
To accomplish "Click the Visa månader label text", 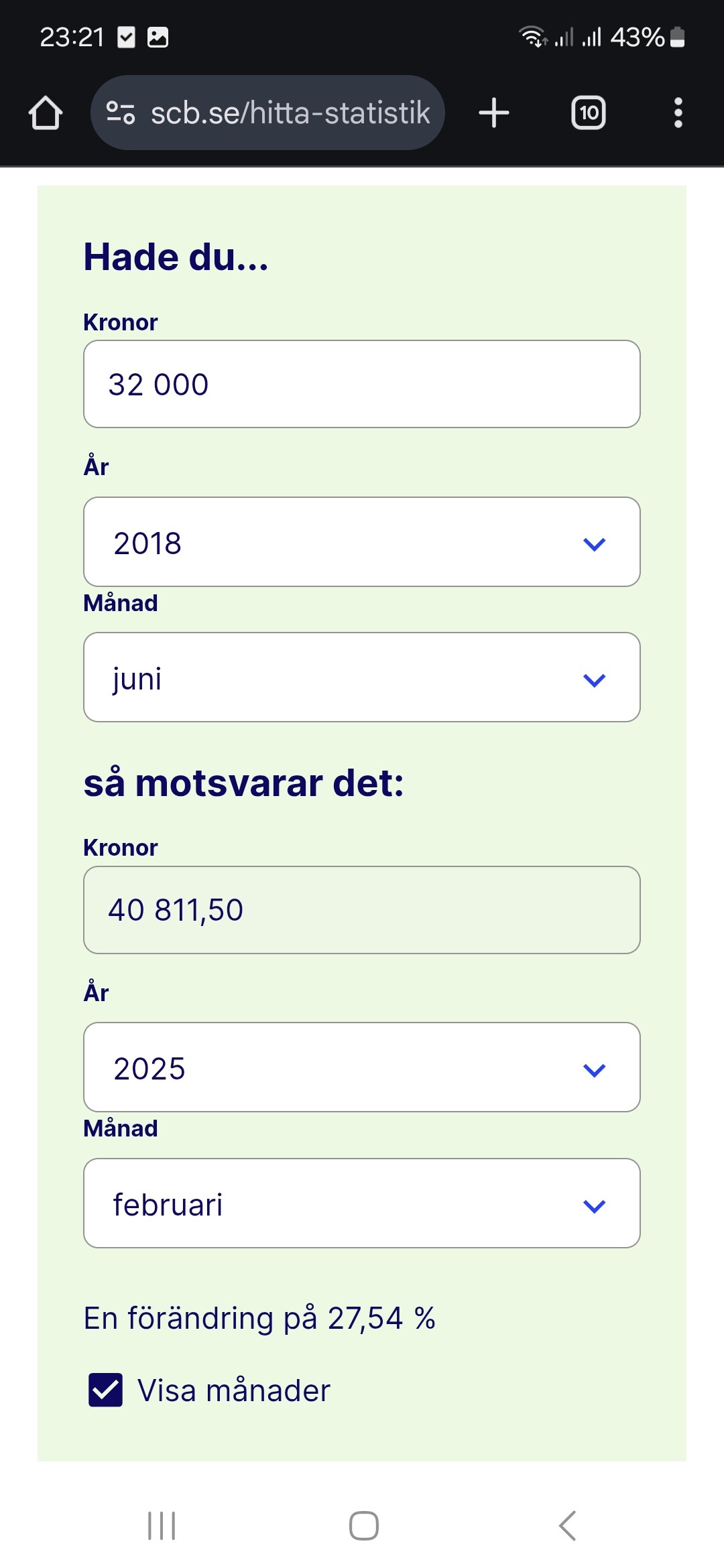I will [x=234, y=1390].
